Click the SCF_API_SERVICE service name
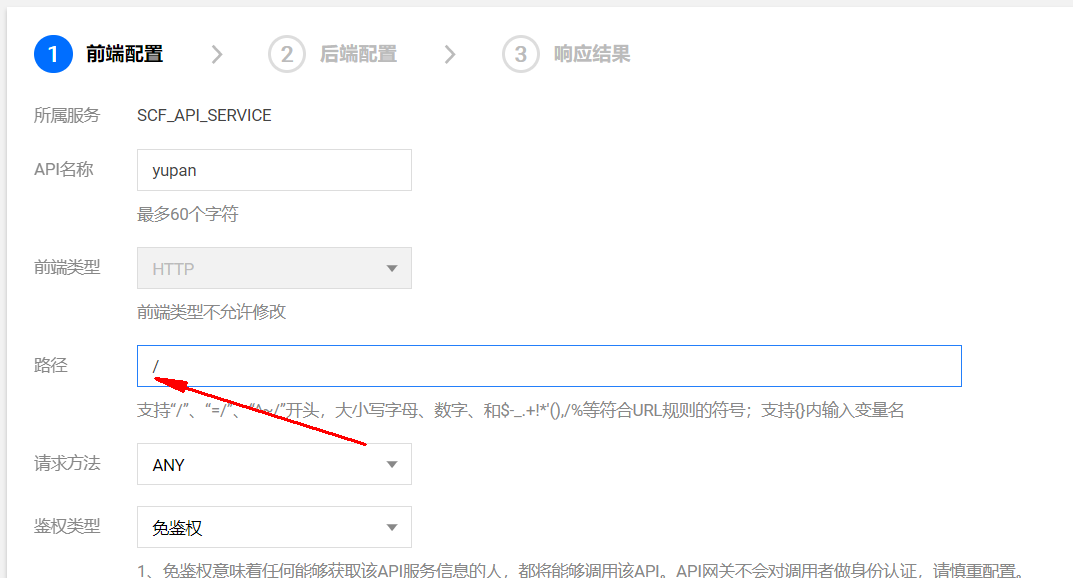The height and width of the screenshot is (578, 1073). click(x=204, y=115)
